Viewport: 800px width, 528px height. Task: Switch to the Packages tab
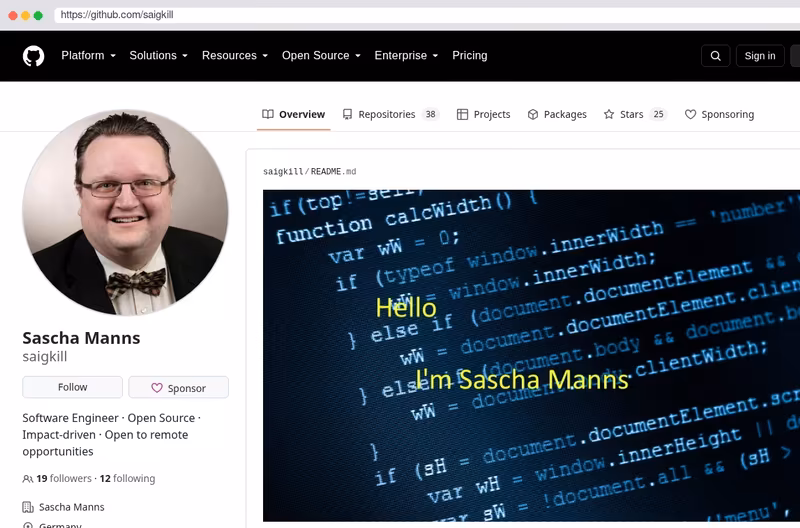pos(557,114)
